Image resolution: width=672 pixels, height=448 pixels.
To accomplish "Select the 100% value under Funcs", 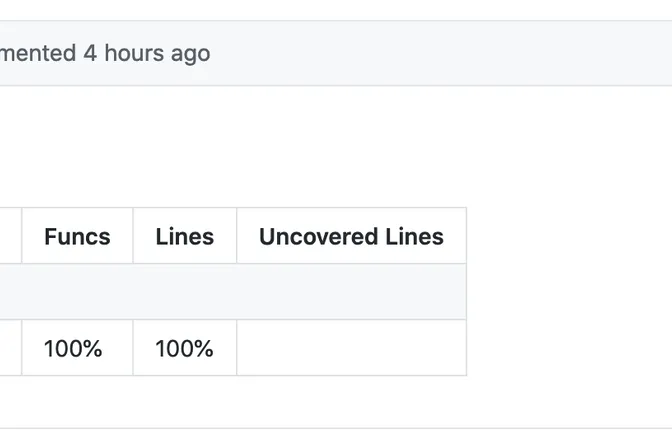I will click(x=73, y=348).
